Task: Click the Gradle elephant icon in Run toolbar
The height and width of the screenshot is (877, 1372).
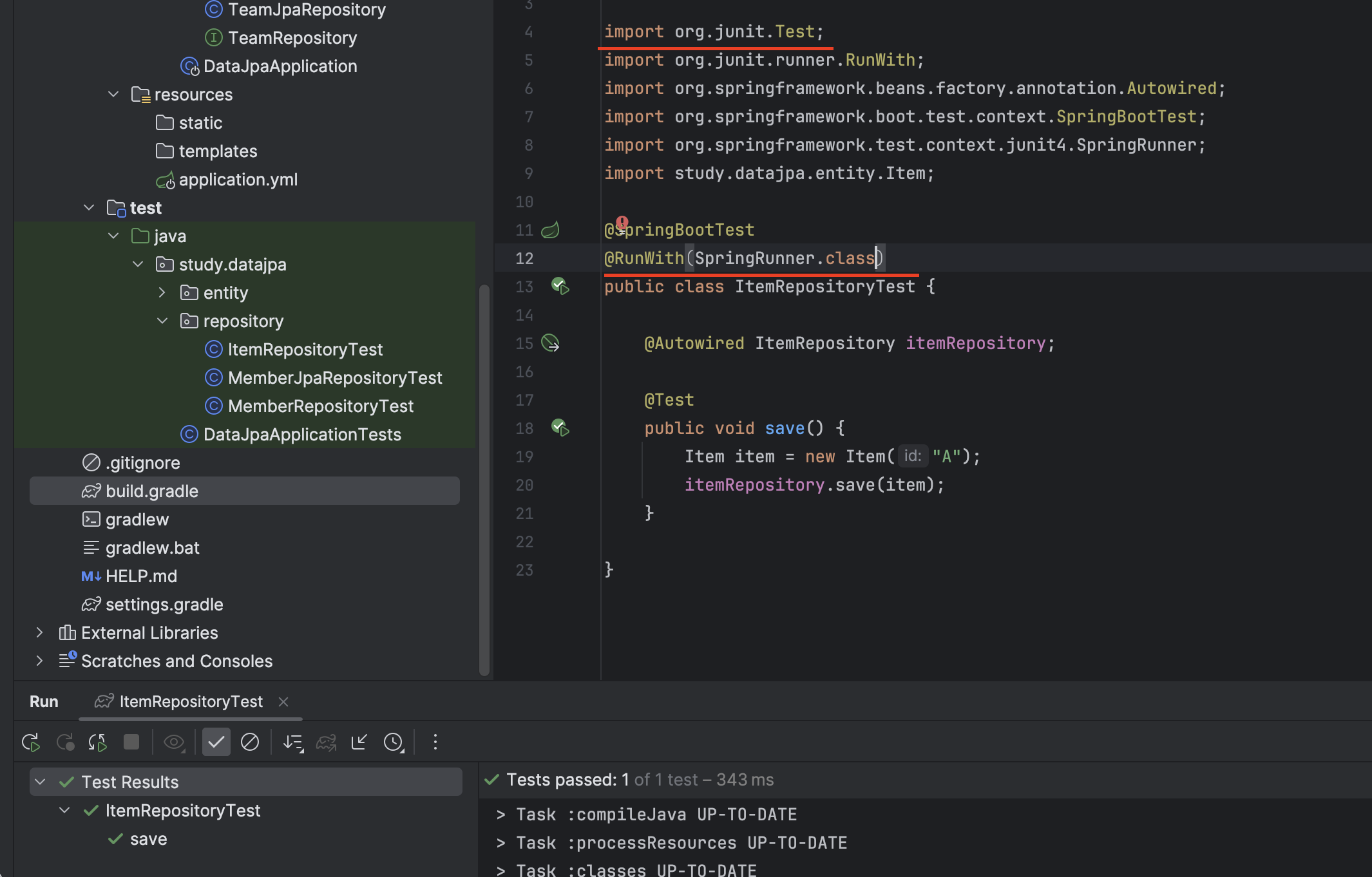Action: [x=326, y=742]
